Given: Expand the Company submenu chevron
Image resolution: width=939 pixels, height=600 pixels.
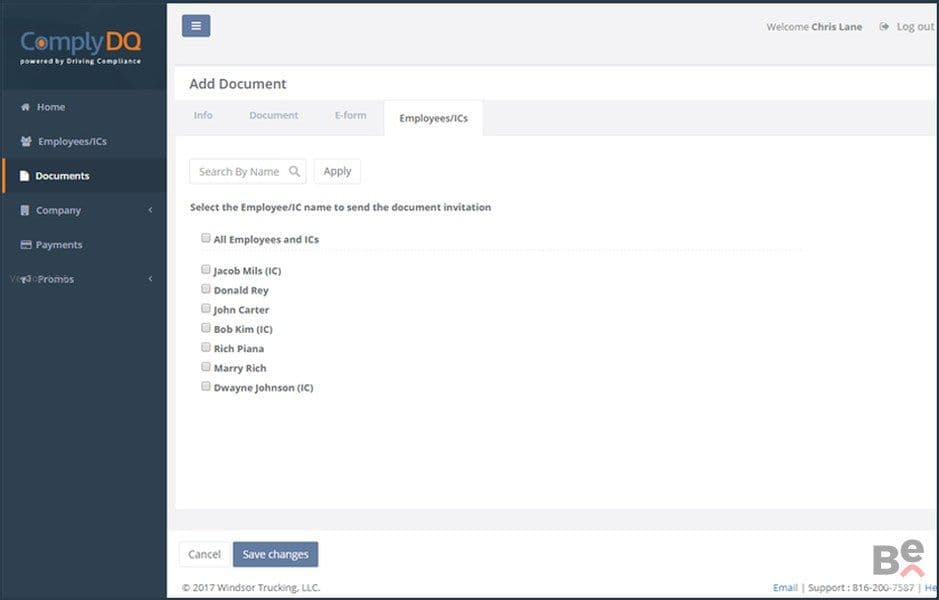Looking at the screenshot, I should (150, 210).
